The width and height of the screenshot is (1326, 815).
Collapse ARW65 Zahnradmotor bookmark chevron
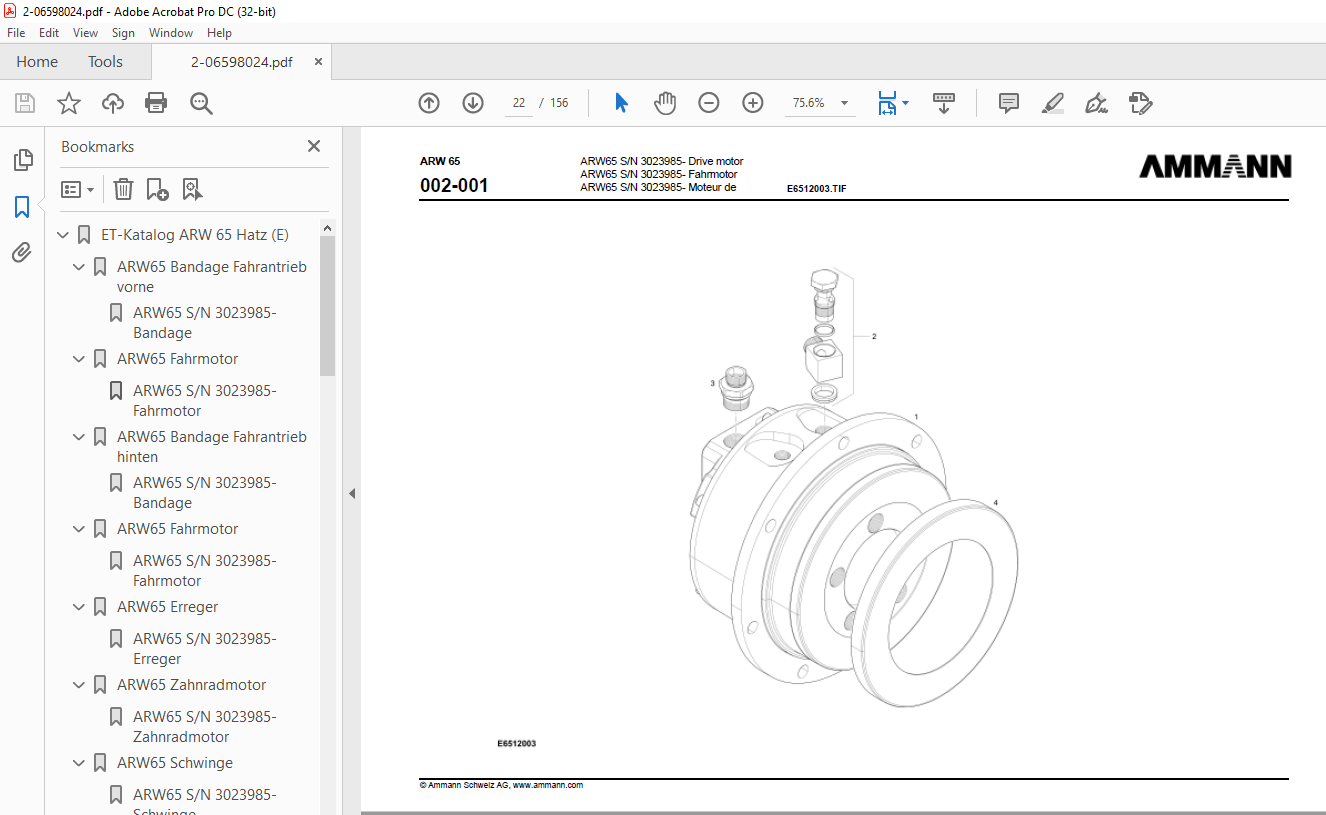point(79,685)
